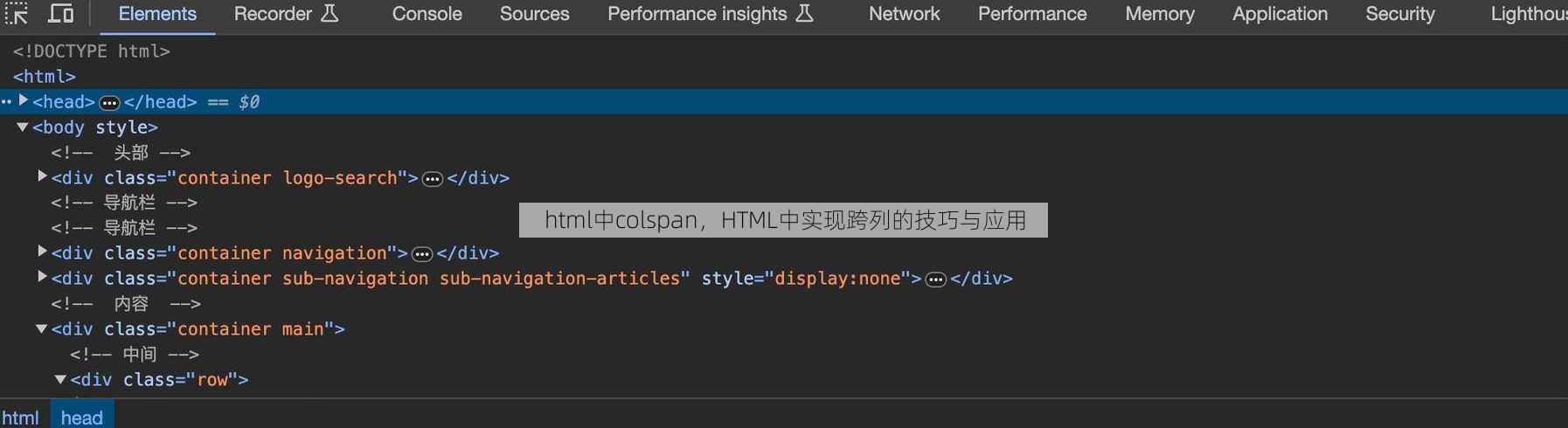This screenshot has width=1568, height=428.
Task: Select the html breadcrumb
Action: [x=20, y=418]
